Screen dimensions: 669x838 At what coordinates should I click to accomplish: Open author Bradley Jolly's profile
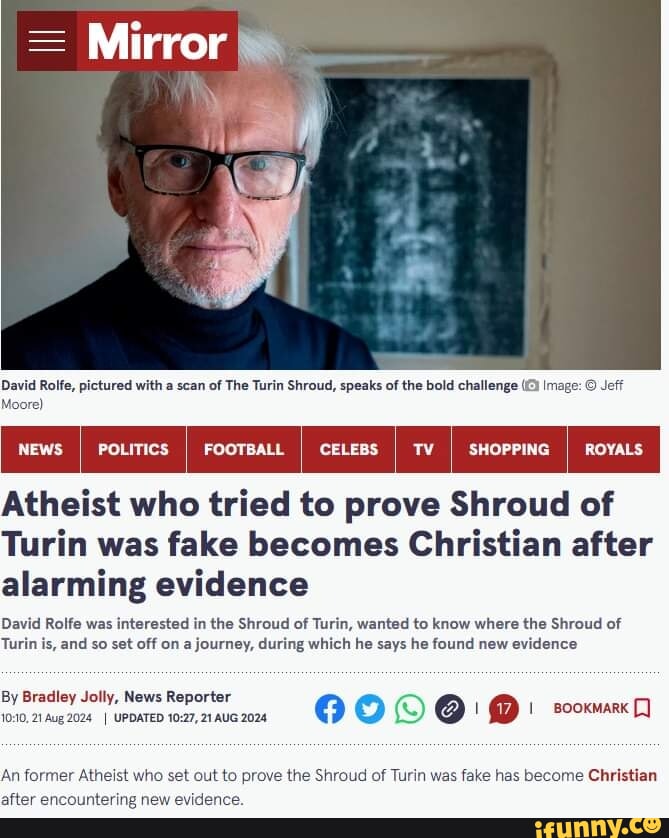[68, 697]
